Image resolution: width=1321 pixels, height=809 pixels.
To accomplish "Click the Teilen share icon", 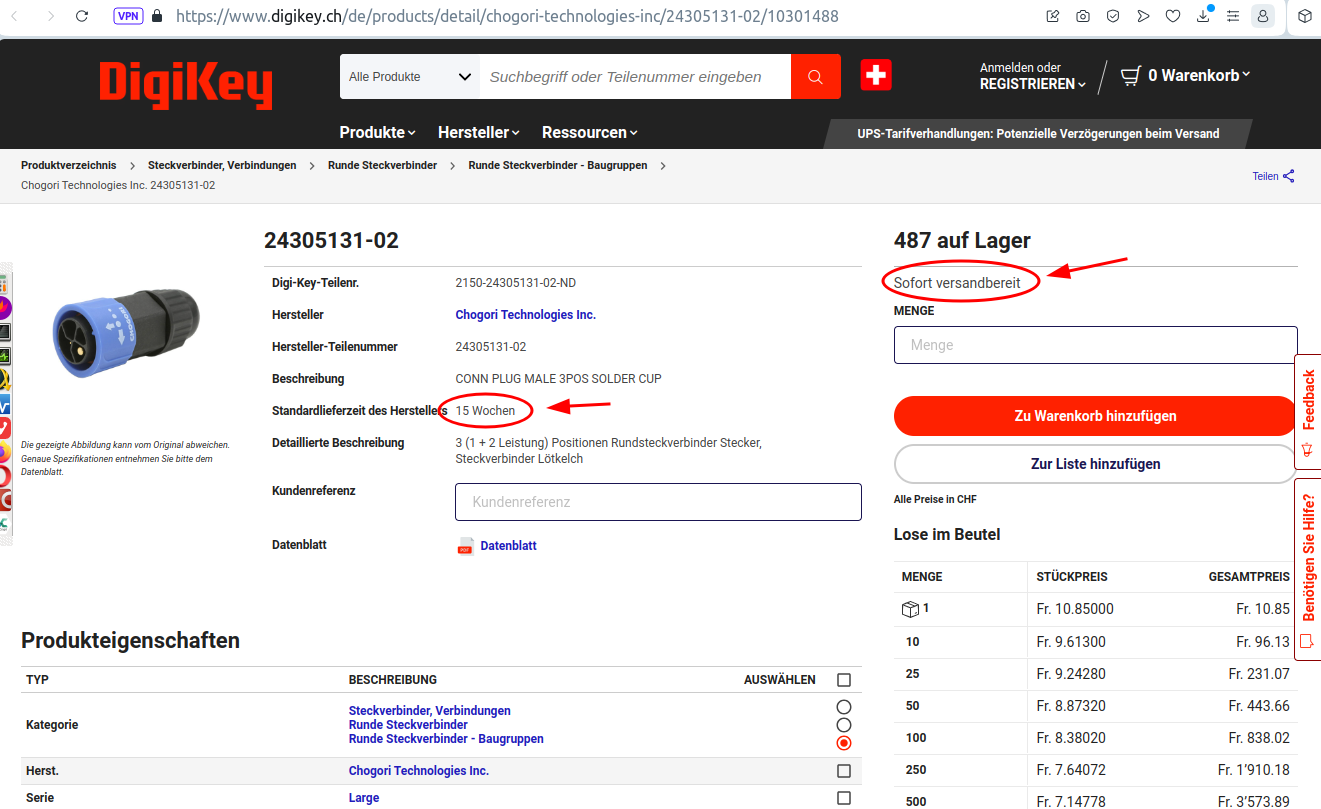I will tap(1289, 176).
